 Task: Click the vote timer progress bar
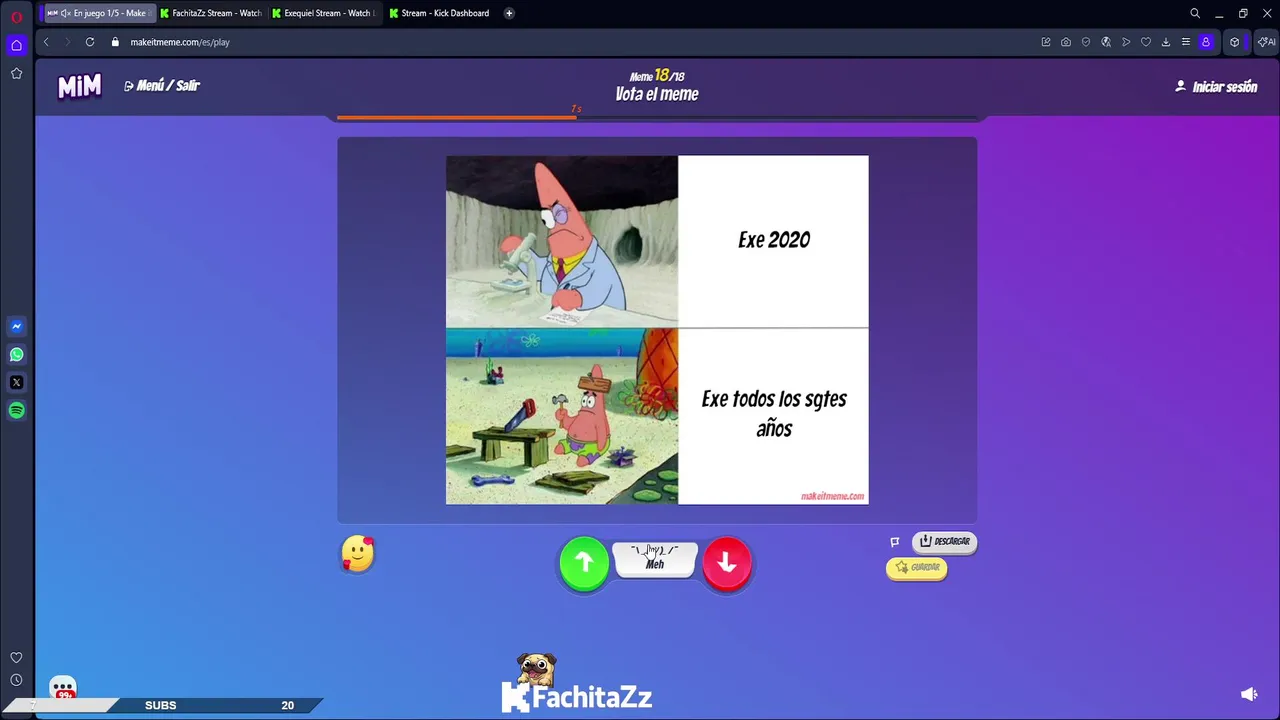tap(657, 118)
